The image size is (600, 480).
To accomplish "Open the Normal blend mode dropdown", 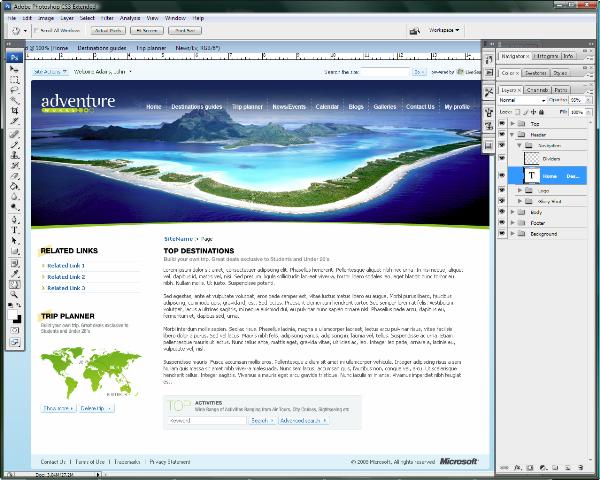I will 522,100.
